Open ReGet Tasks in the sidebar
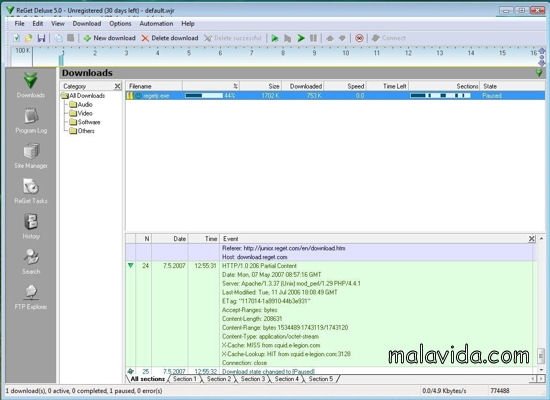Screen dimensions: 550x400 pos(31,191)
